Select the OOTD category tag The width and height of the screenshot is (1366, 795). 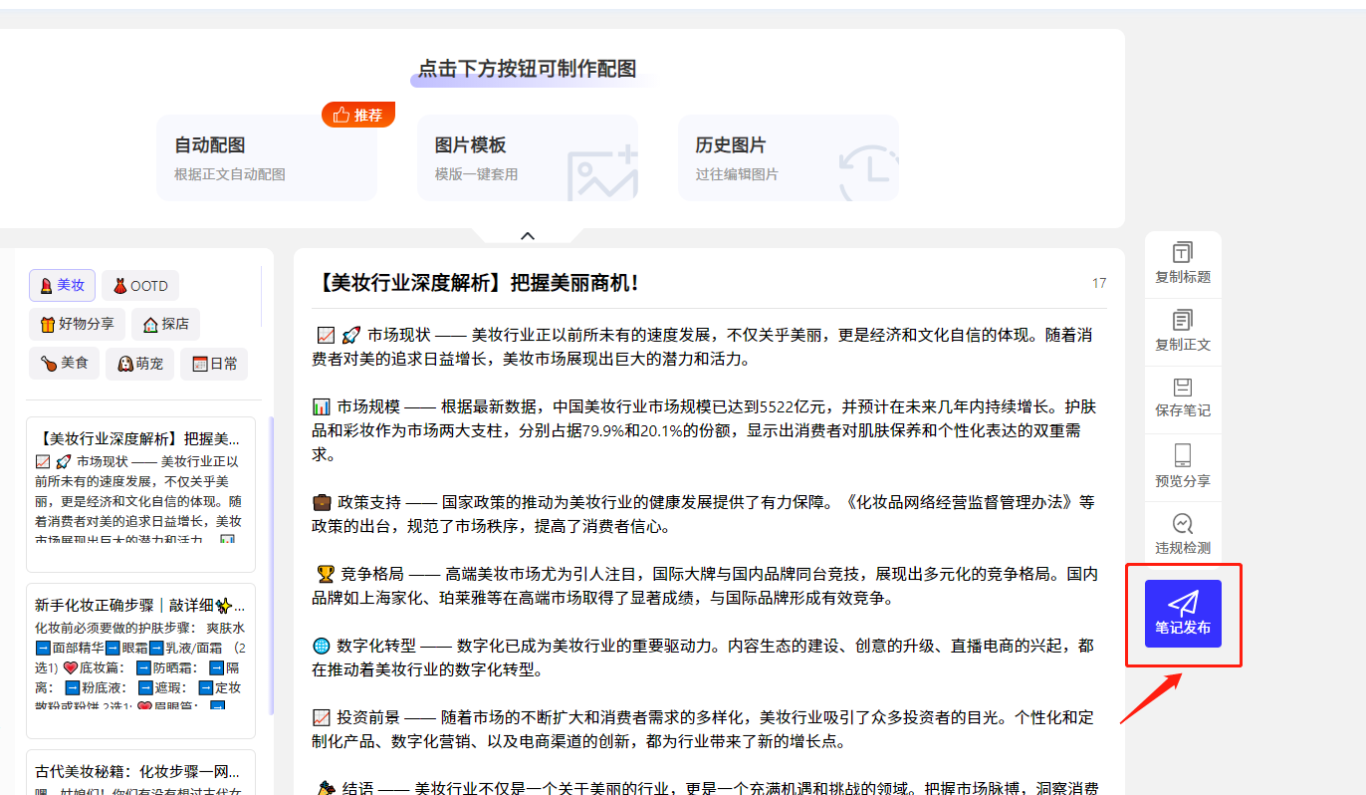140,286
